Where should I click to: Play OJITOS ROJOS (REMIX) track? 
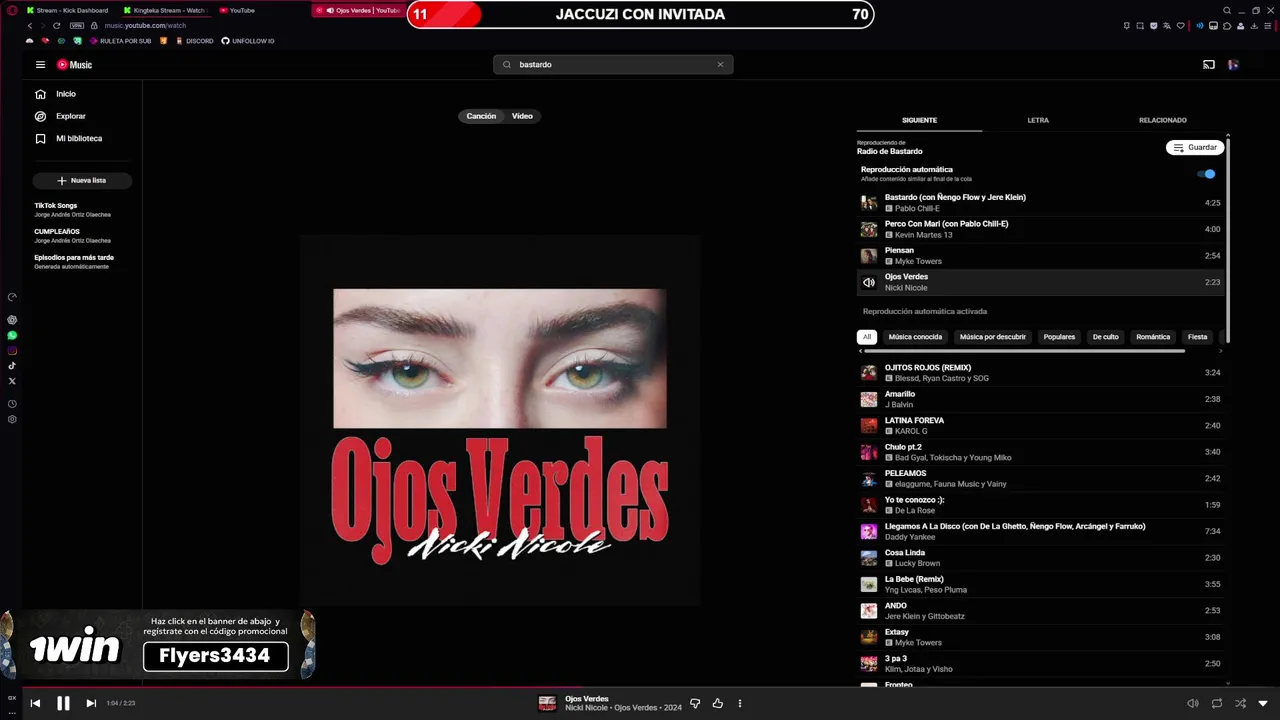tap(1040, 373)
